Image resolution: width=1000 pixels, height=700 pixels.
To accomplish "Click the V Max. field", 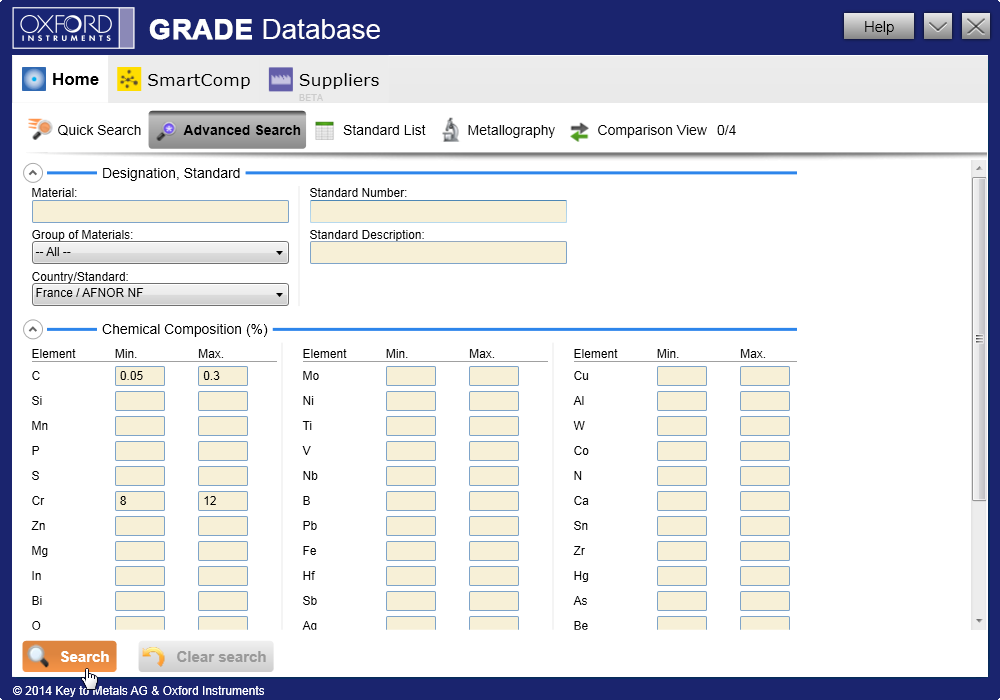I will (494, 451).
